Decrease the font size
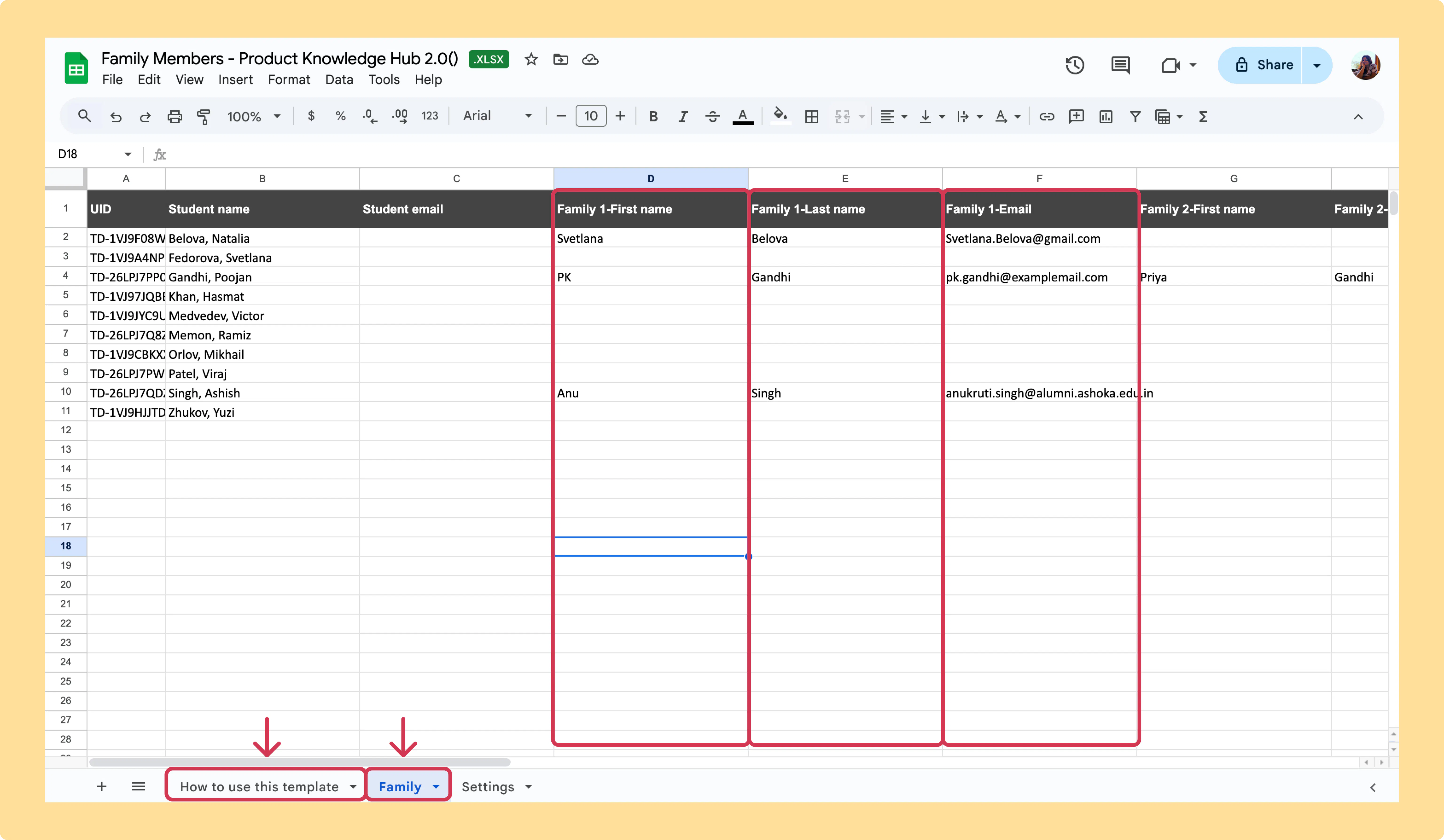 click(561, 116)
